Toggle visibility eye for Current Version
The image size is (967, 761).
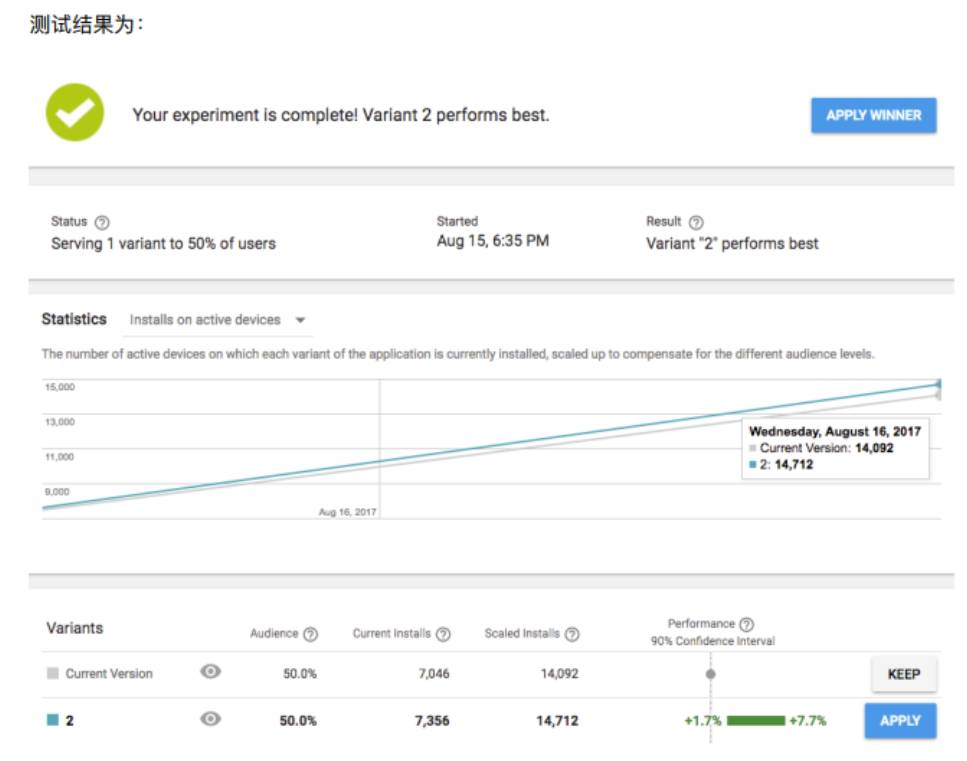click(210, 673)
